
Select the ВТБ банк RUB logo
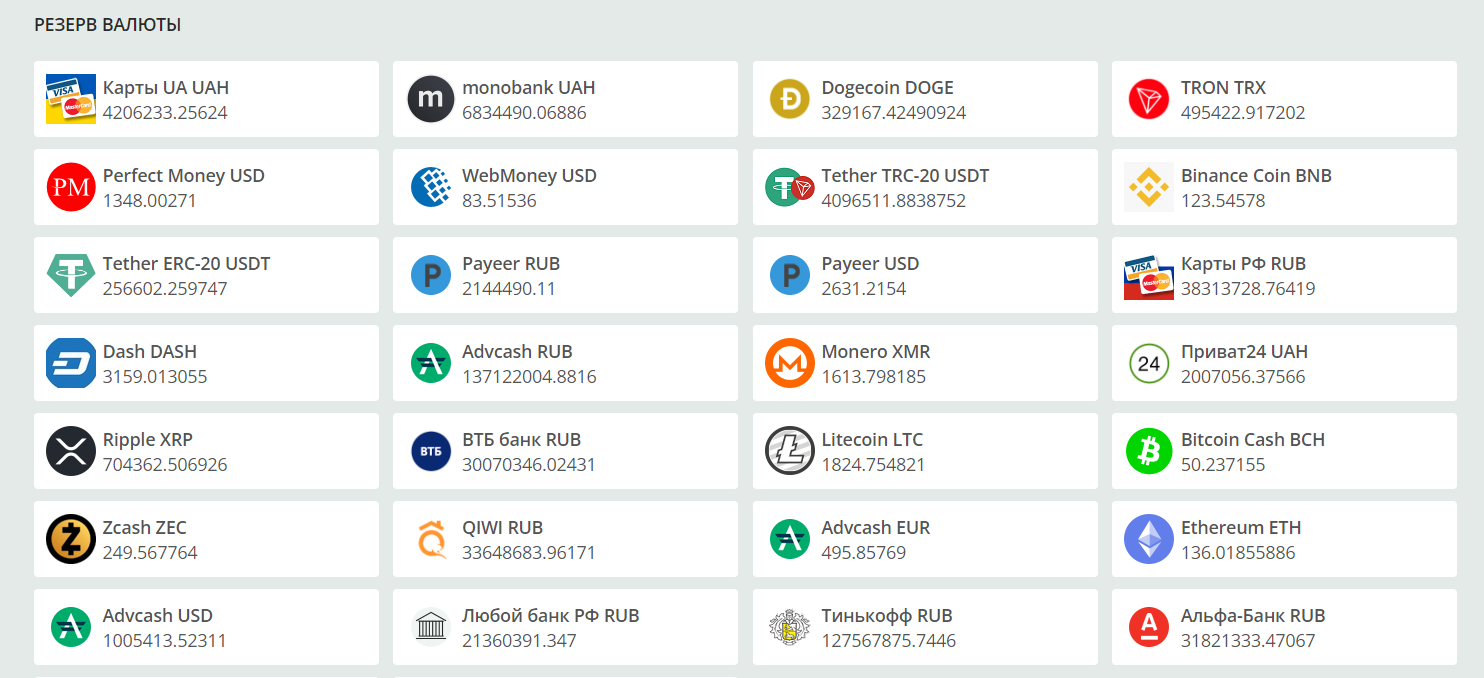[431, 451]
